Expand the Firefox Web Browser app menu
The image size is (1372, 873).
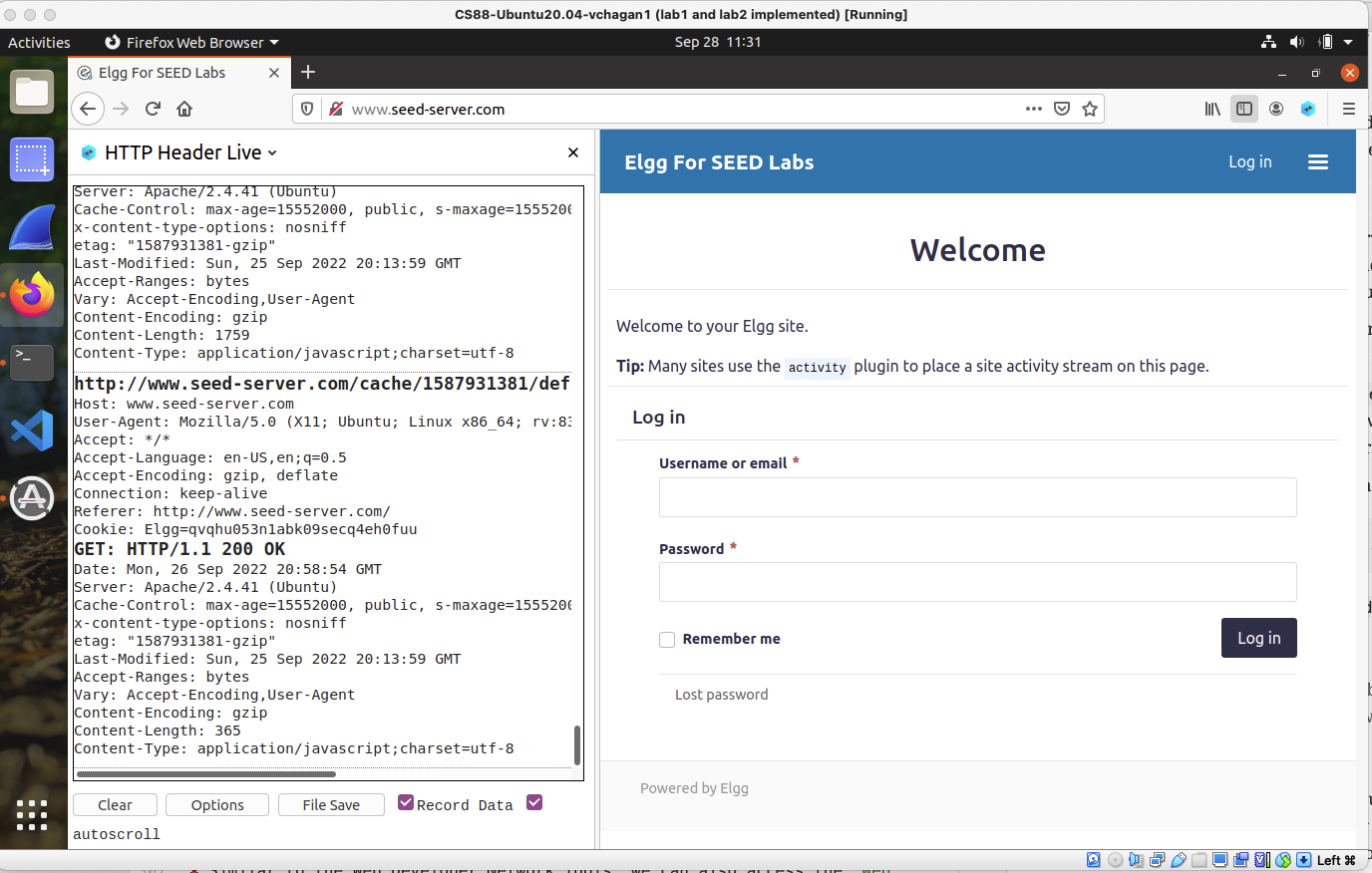191,42
